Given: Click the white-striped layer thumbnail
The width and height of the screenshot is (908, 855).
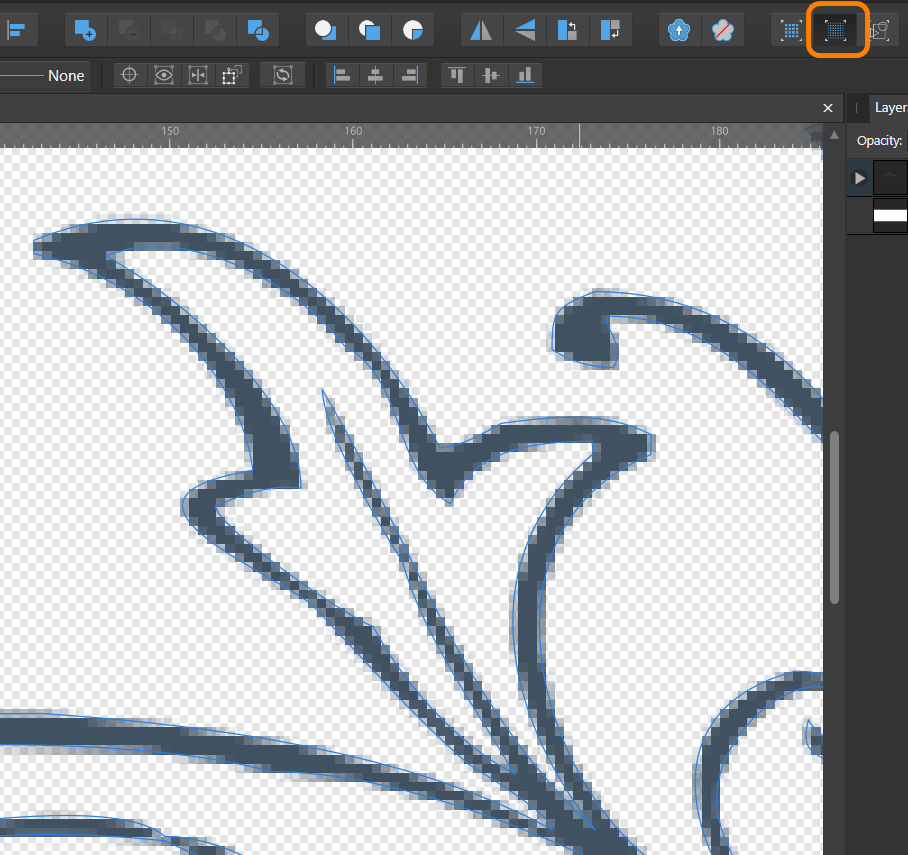Looking at the screenshot, I should pyautogui.click(x=889, y=215).
